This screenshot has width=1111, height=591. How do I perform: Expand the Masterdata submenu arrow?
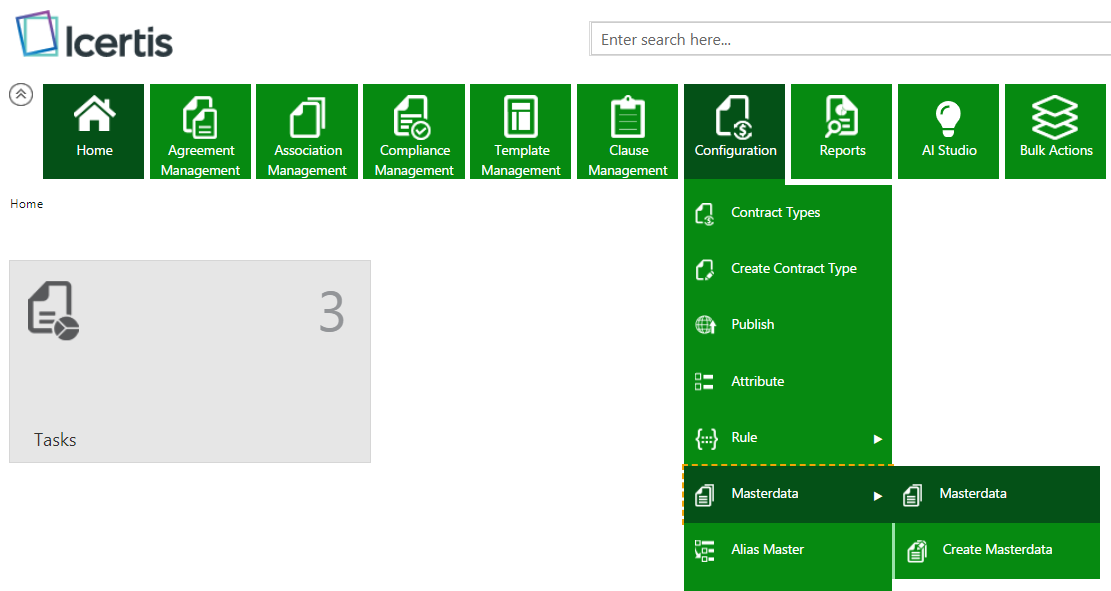point(878,495)
